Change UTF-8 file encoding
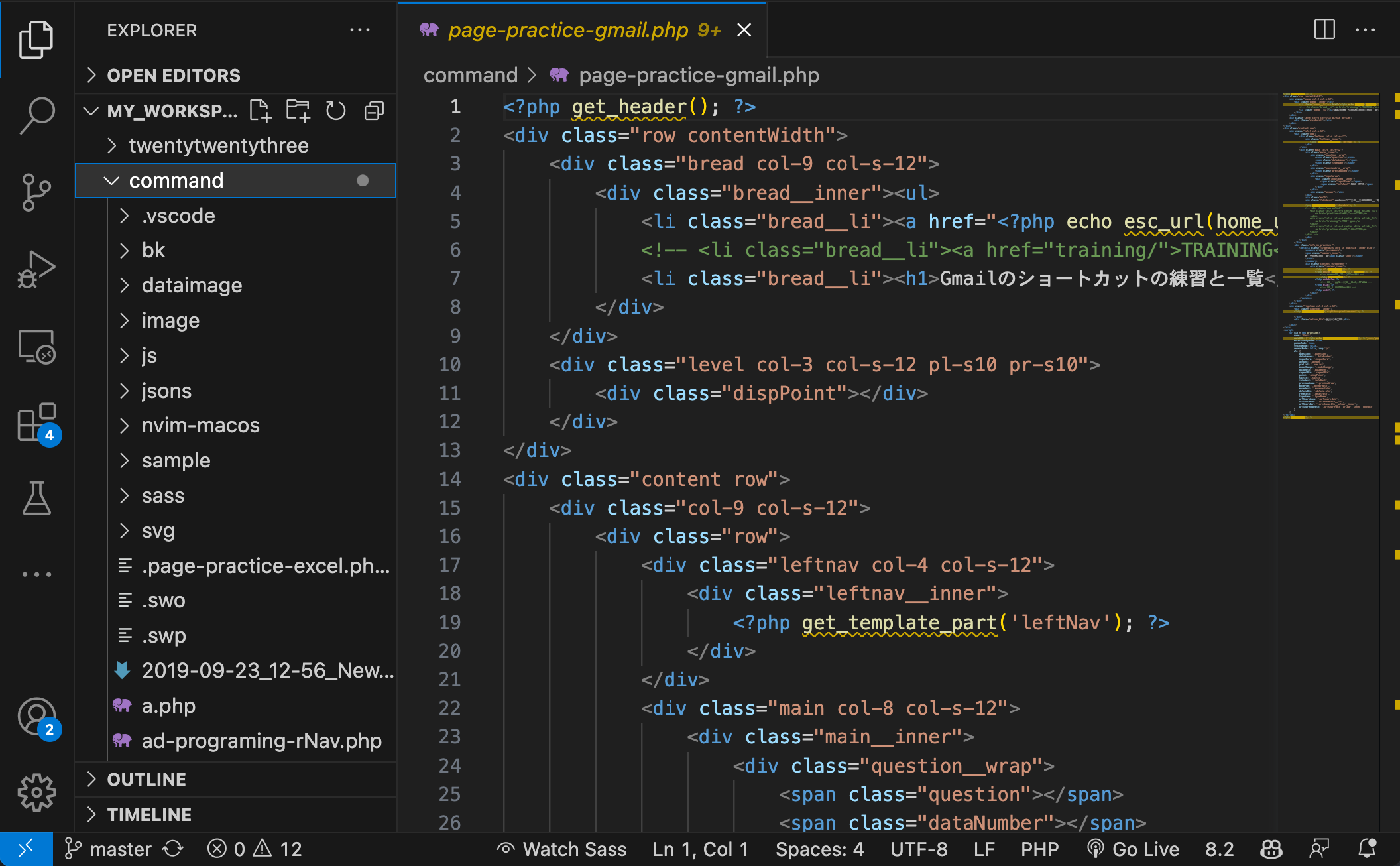 click(919, 849)
